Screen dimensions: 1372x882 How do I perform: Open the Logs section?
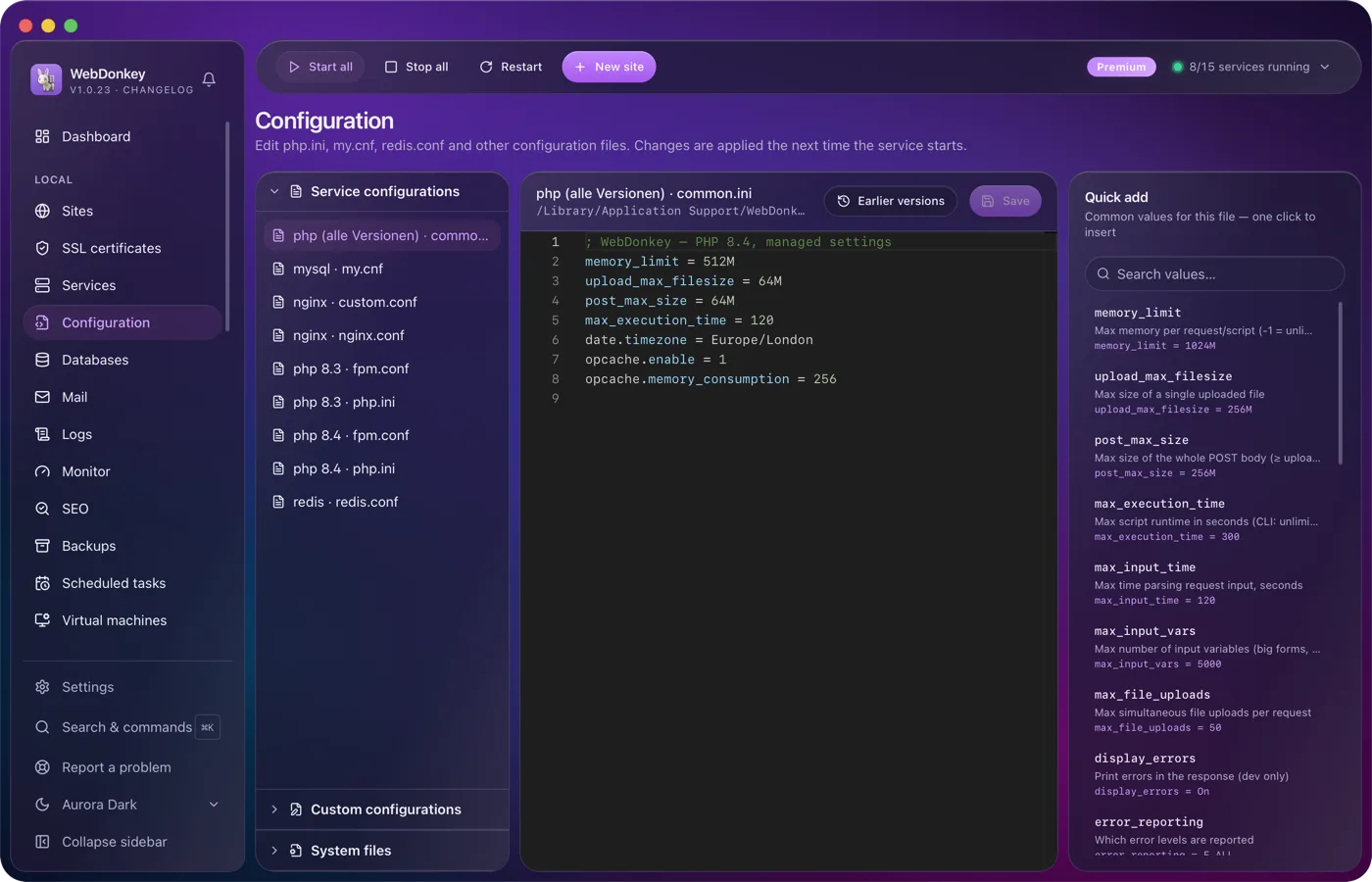[x=122, y=434]
